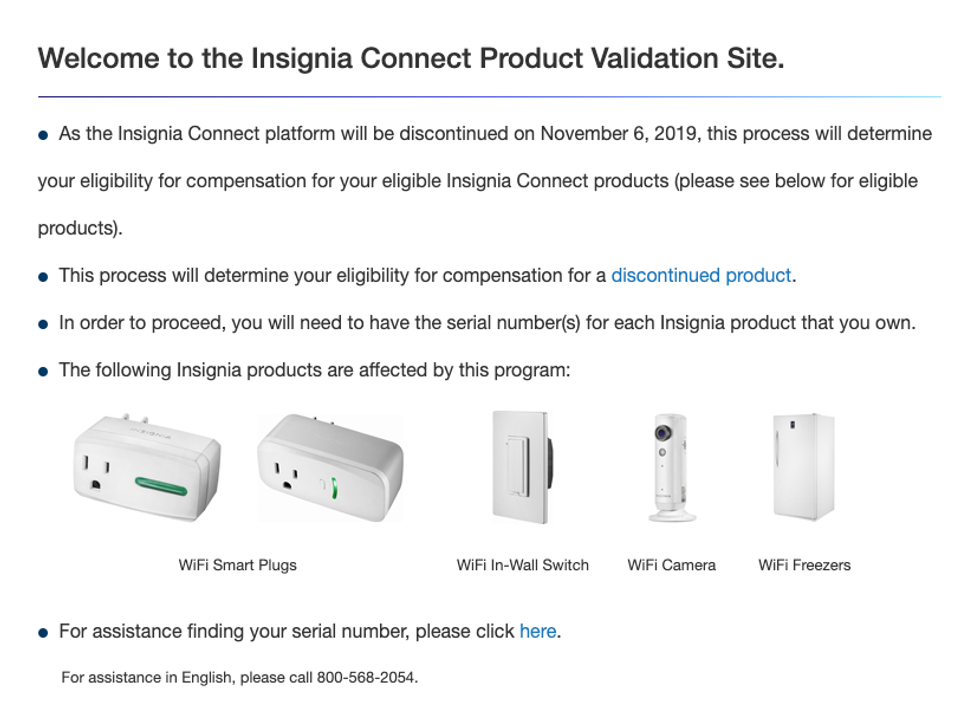This screenshot has width=980, height=707.
Task: Click the "WiFi In-Wall Switch" caption
Action: tap(523, 565)
